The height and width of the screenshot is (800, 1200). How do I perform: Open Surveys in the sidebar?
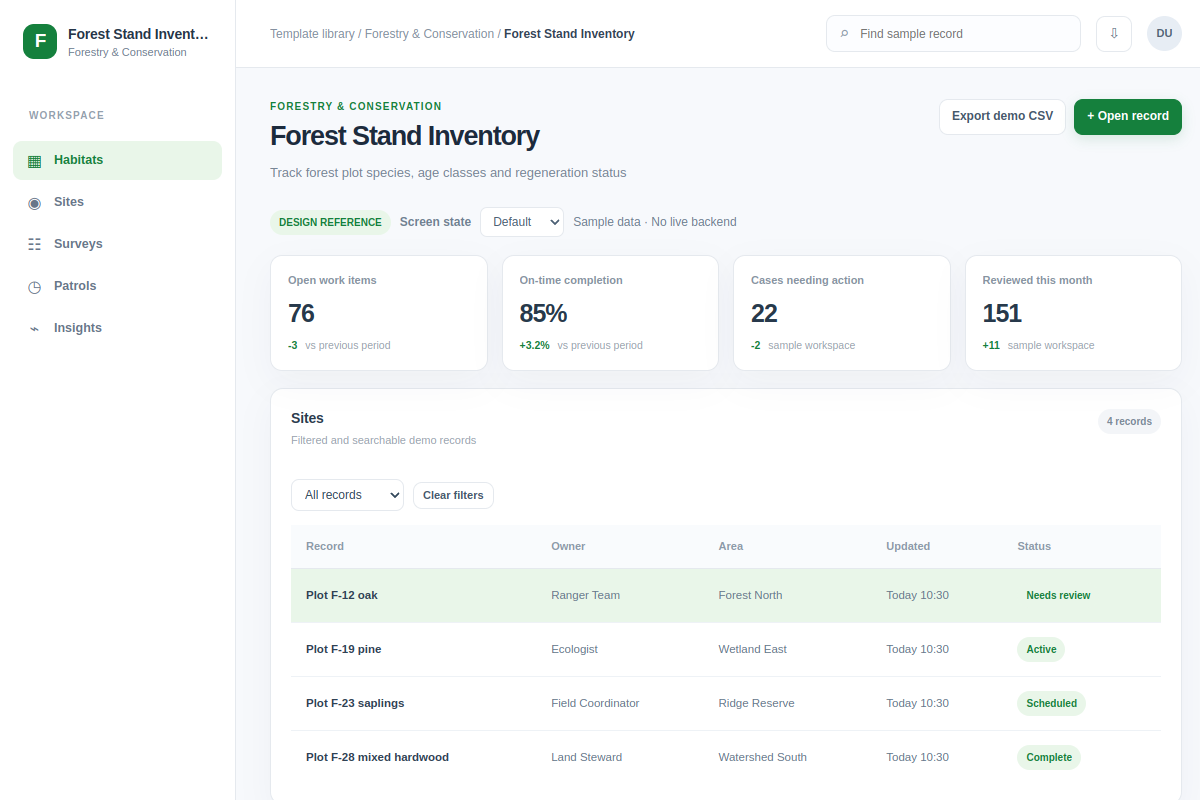click(x=117, y=244)
